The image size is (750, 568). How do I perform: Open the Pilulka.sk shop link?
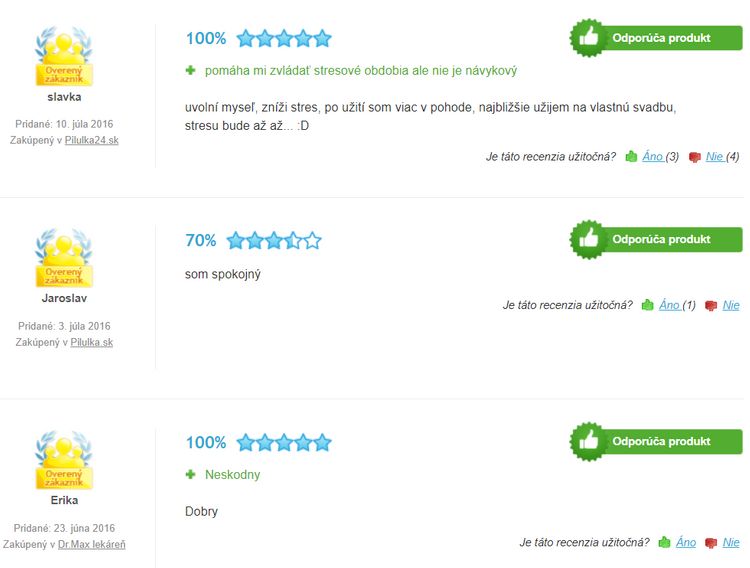click(91, 342)
